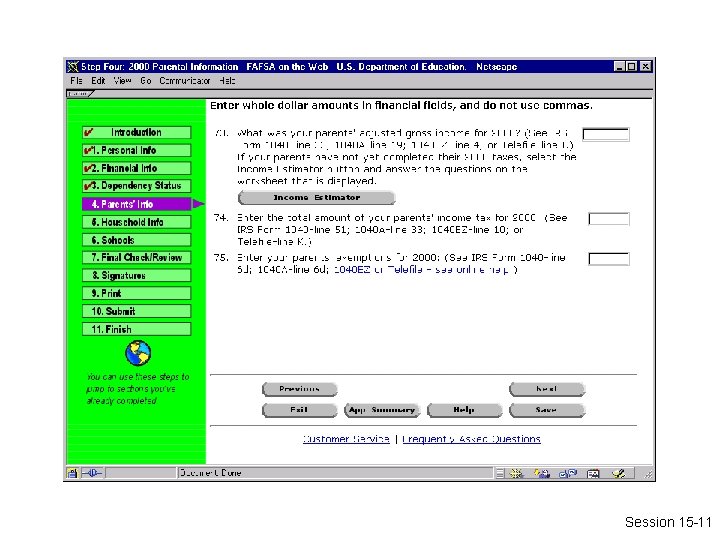Open the Navigator component icon in status bar
Screen dimensions: 720x540
point(516,473)
